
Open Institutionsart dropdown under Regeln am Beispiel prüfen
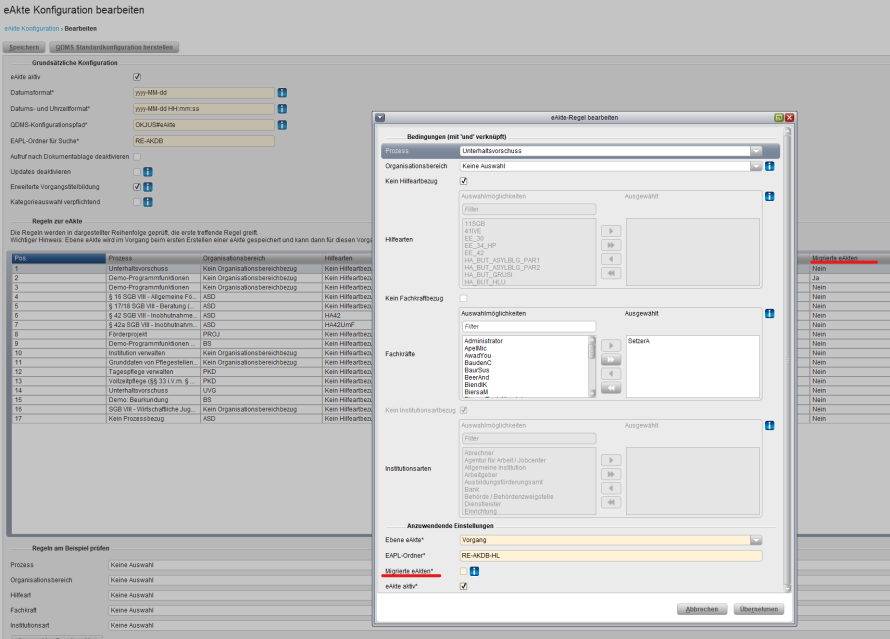(240, 625)
